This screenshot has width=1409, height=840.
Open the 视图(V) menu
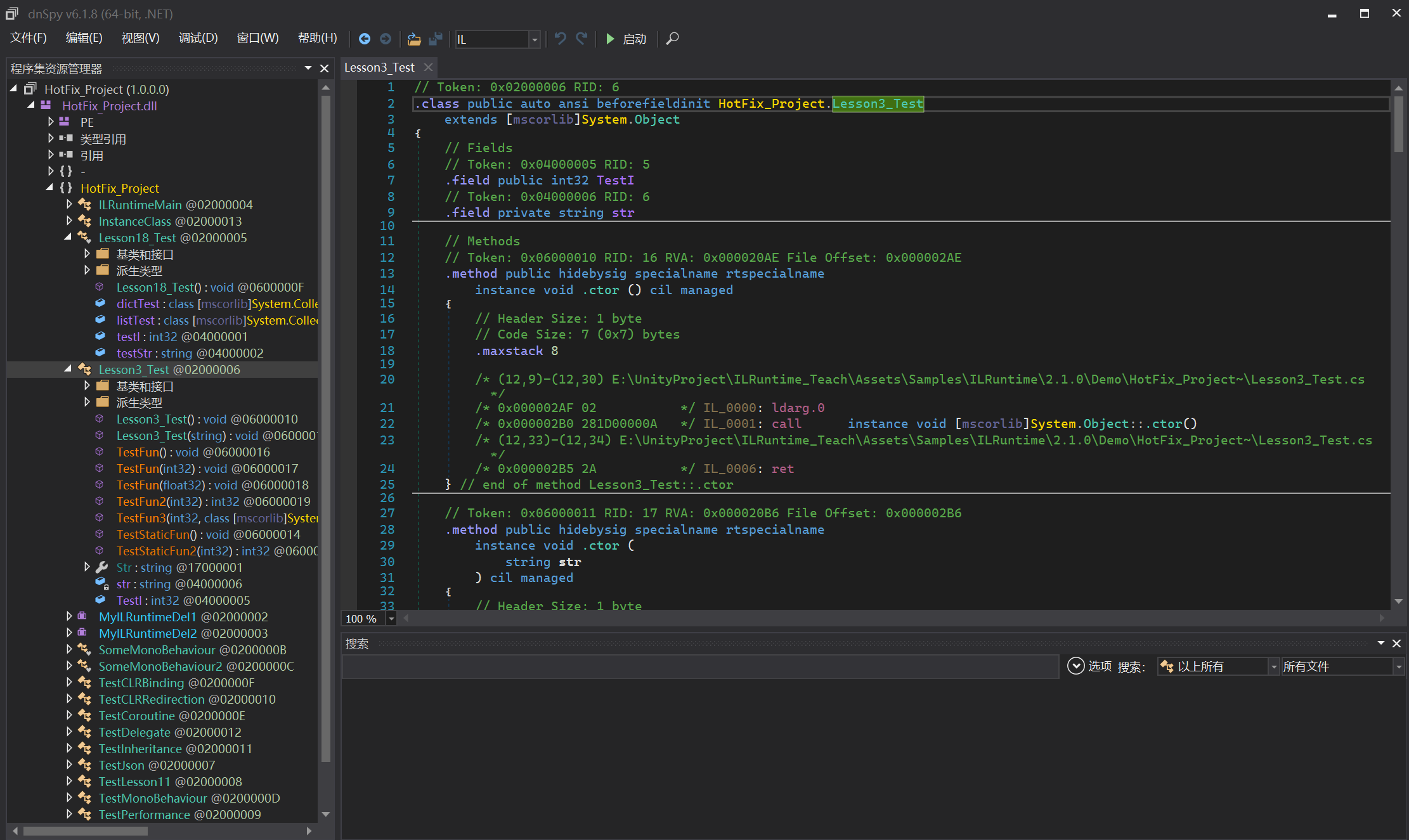point(140,39)
